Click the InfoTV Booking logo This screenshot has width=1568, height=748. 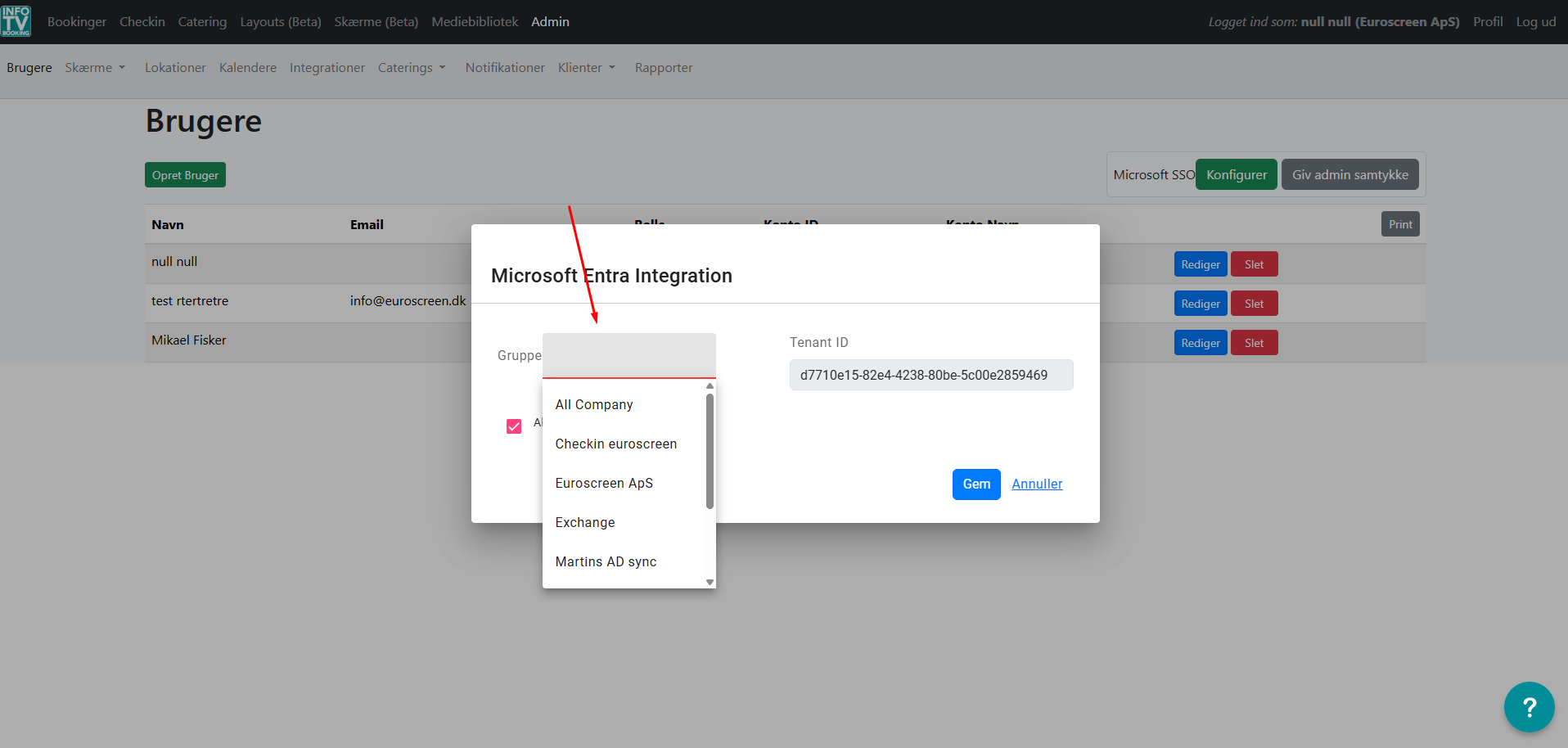(16, 21)
